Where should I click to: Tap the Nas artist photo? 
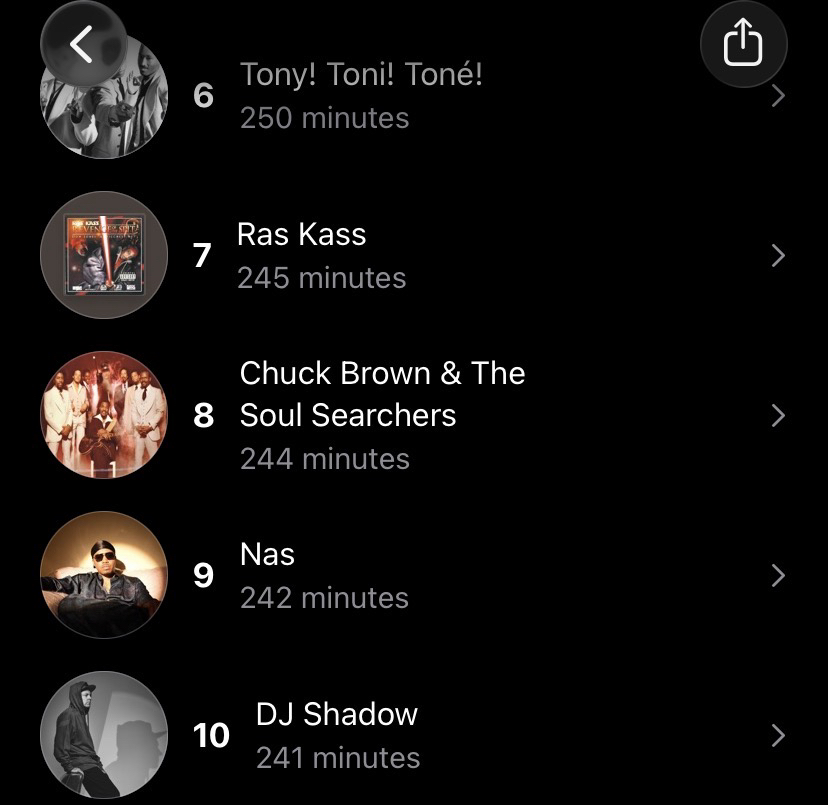104,575
